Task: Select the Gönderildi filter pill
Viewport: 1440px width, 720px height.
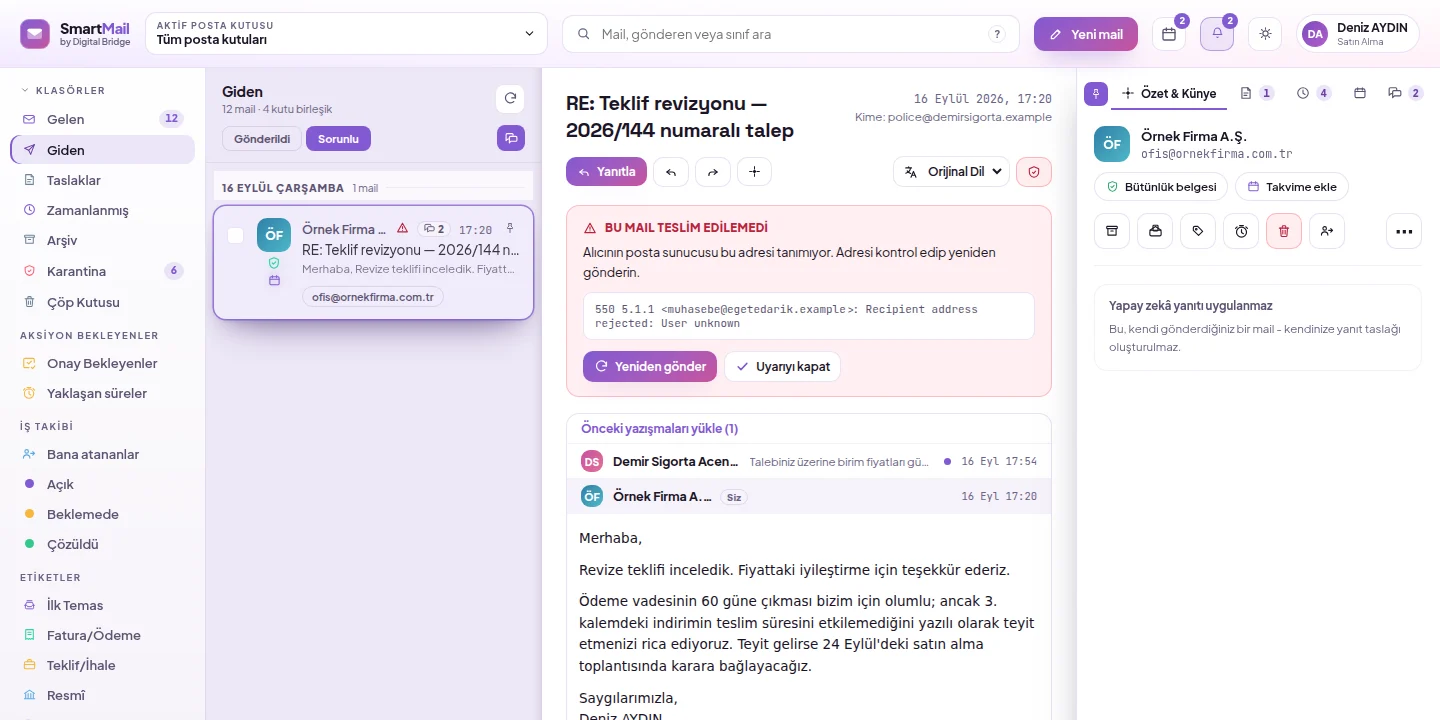Action: point(262,139)
